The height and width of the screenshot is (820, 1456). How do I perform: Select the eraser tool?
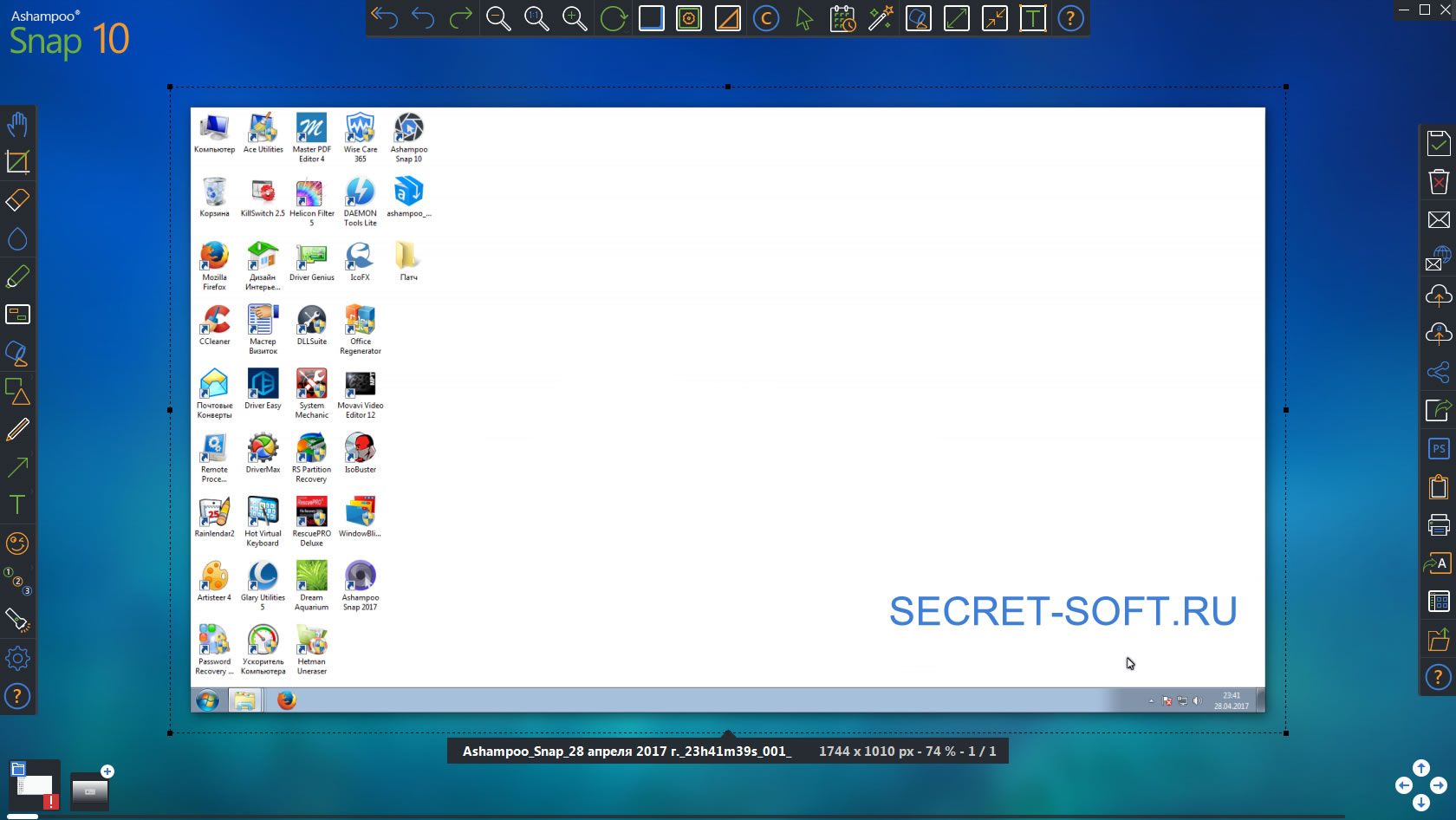point(17,200)
